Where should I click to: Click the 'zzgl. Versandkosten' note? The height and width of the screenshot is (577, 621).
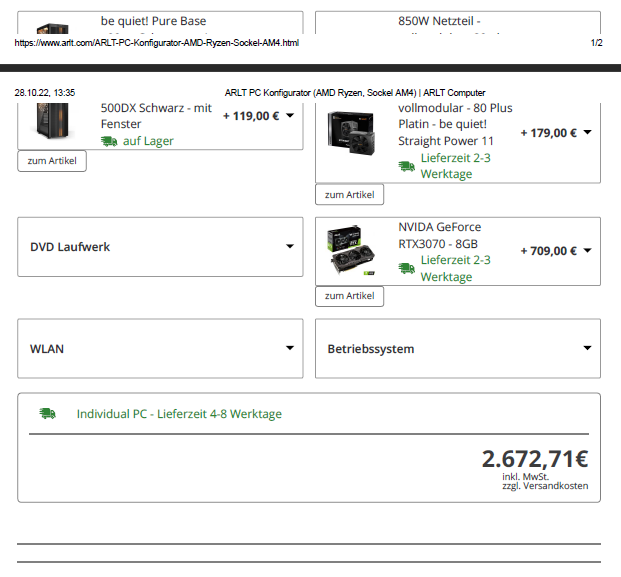[545, 486]
